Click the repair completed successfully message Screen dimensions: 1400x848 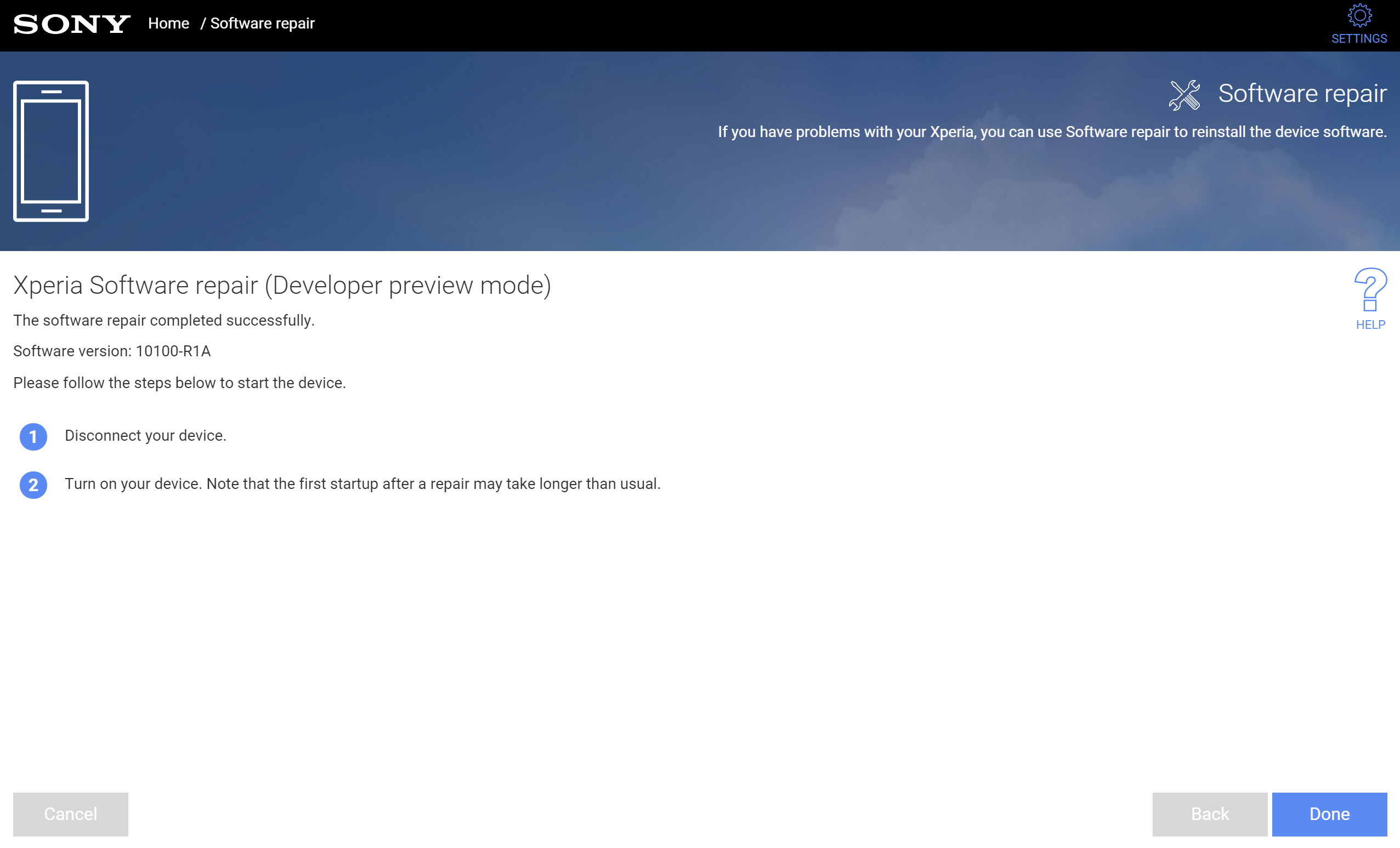coord(163,320)
